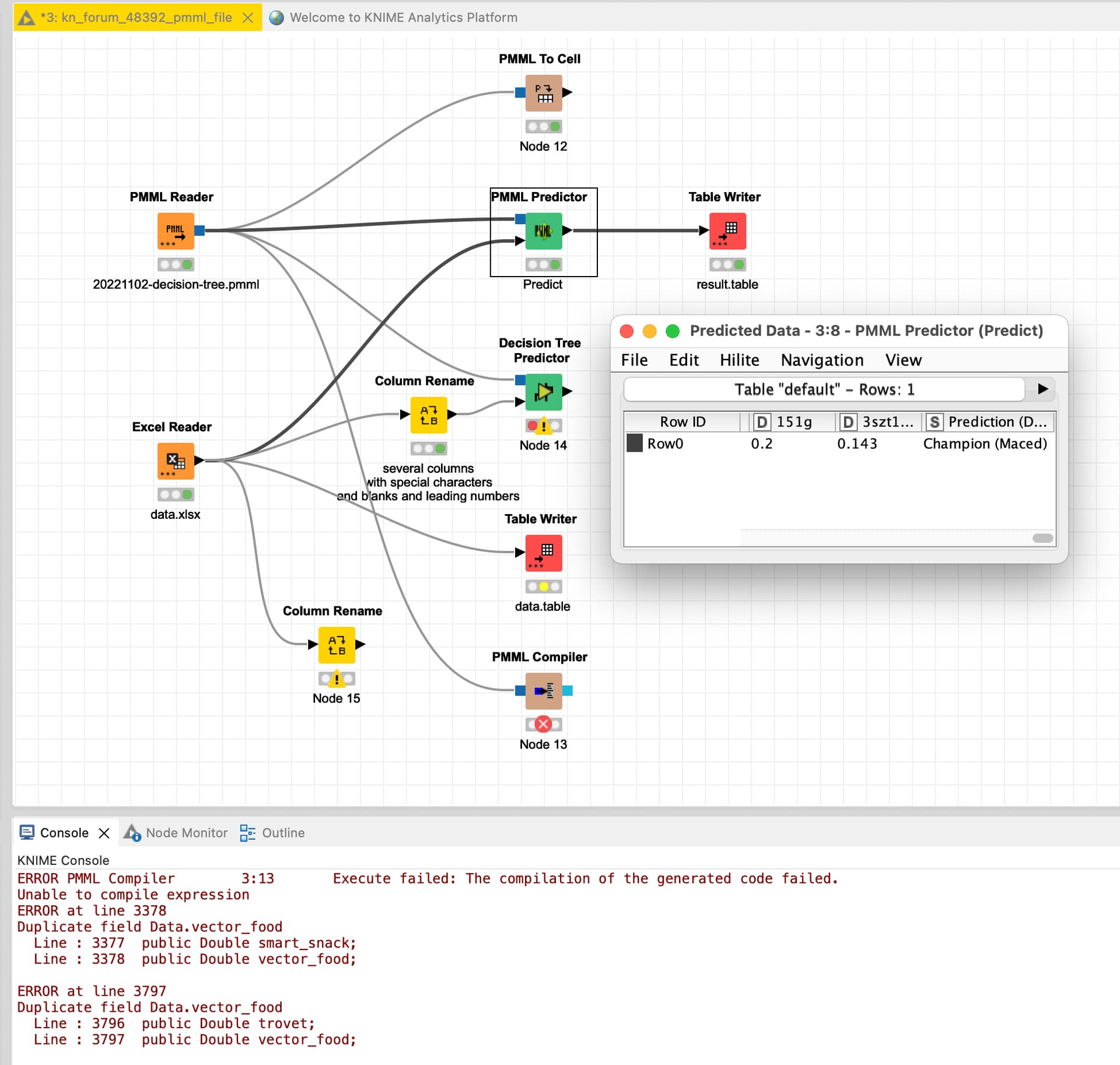Select the PMML To Cell node icon
Viewport: 1120px width, 1065px height.
(x=544, y=93)
